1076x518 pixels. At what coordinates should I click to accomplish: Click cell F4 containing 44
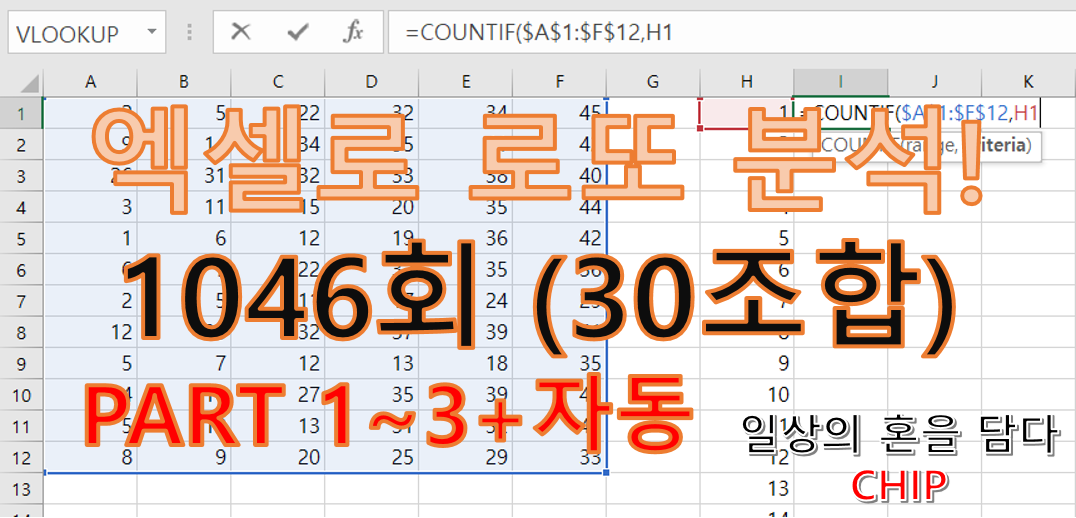[559, 207]
